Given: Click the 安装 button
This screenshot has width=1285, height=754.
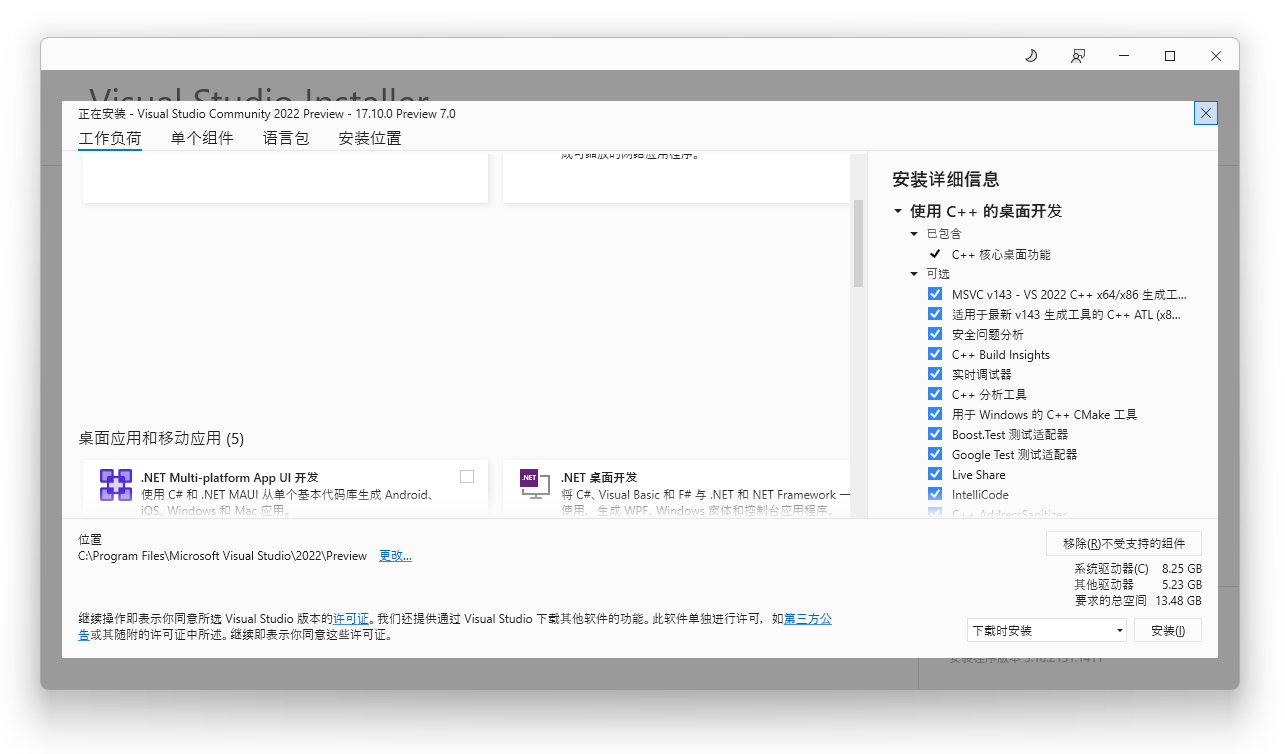Looking at the screenshot, I should [1167, 631].
